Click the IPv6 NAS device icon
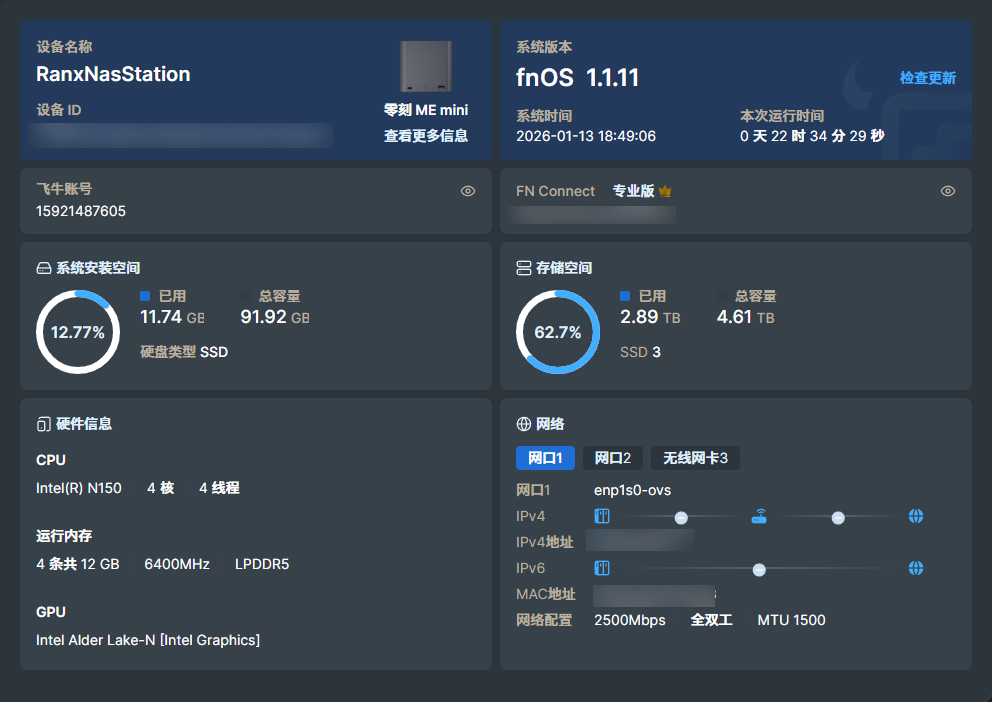 click(602, 568)
